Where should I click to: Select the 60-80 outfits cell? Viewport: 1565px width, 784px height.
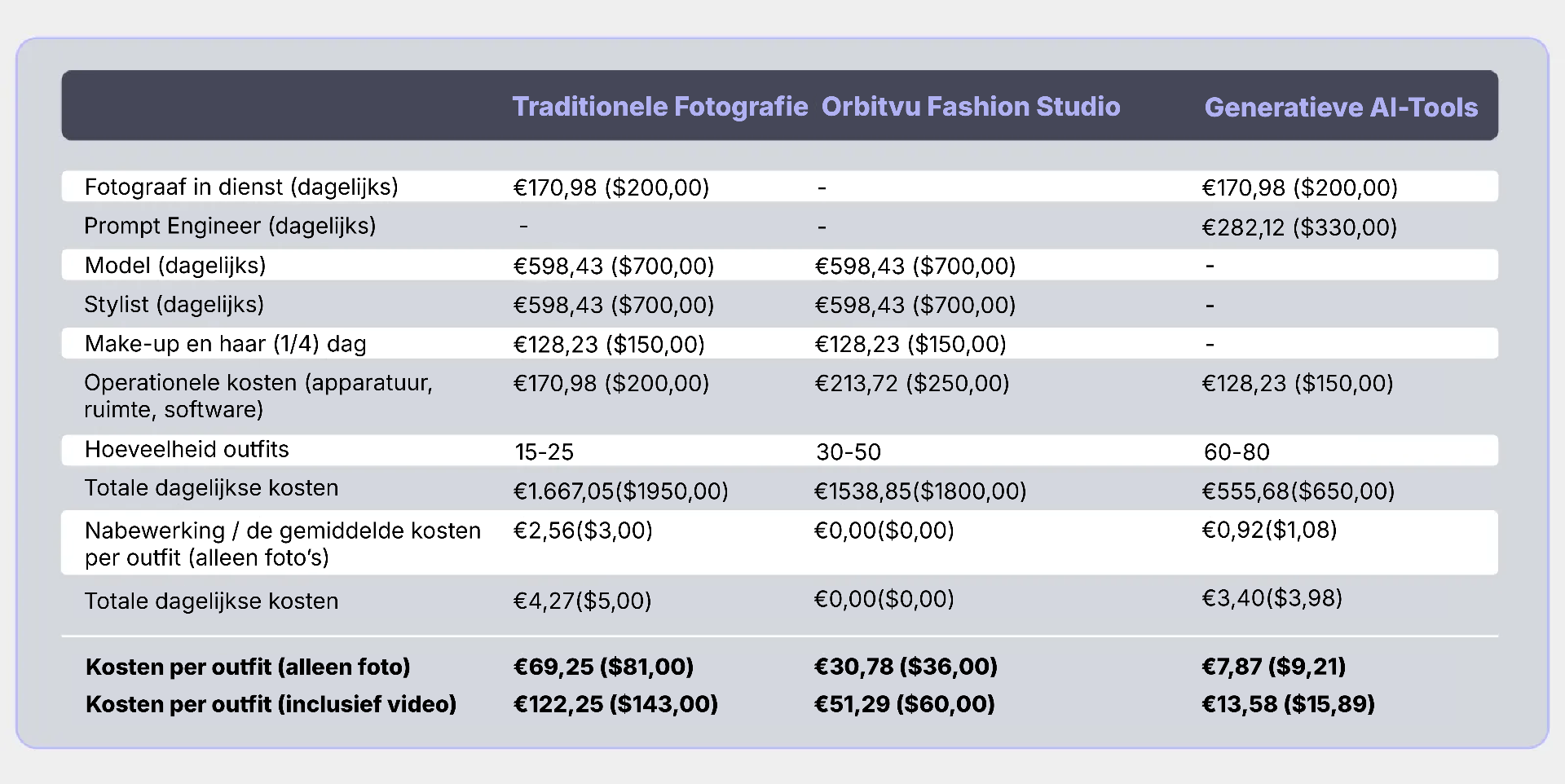1237,452
